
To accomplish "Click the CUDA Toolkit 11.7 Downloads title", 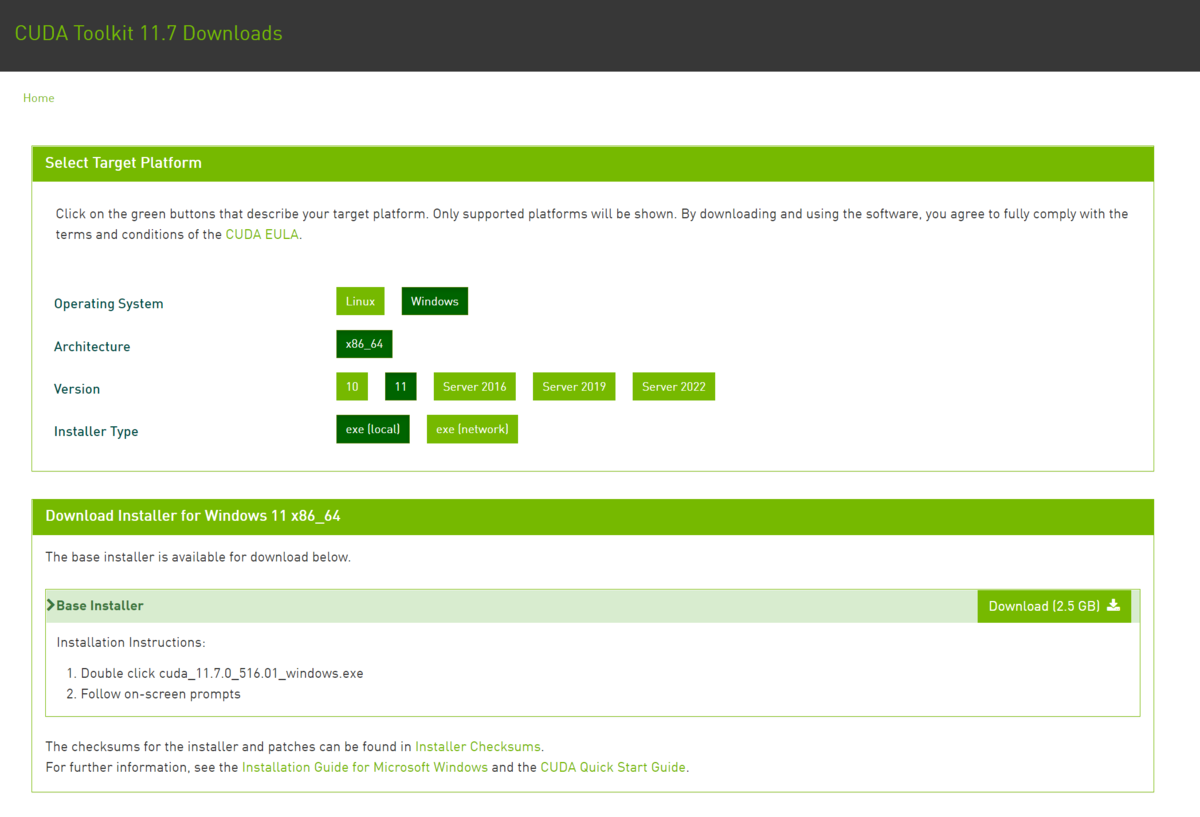I will [x=148, y=33].
